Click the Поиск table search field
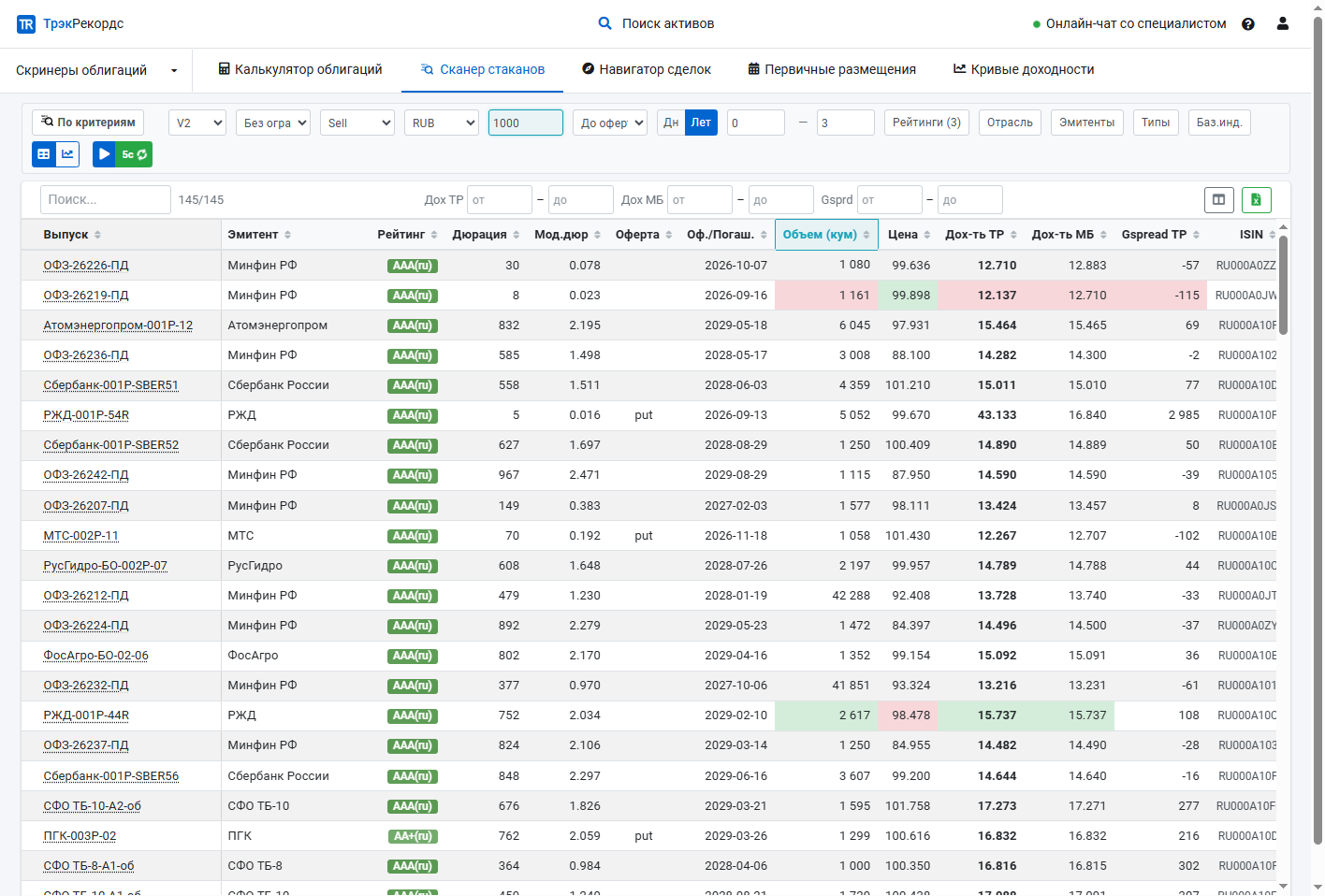The width and height of the screenshot is (1325, 896). 106,199
